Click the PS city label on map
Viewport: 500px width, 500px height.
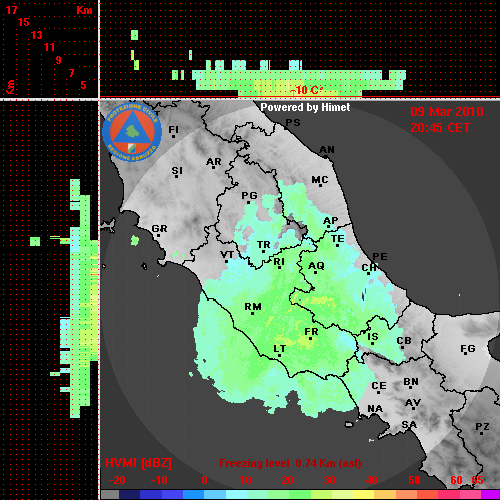293,123
